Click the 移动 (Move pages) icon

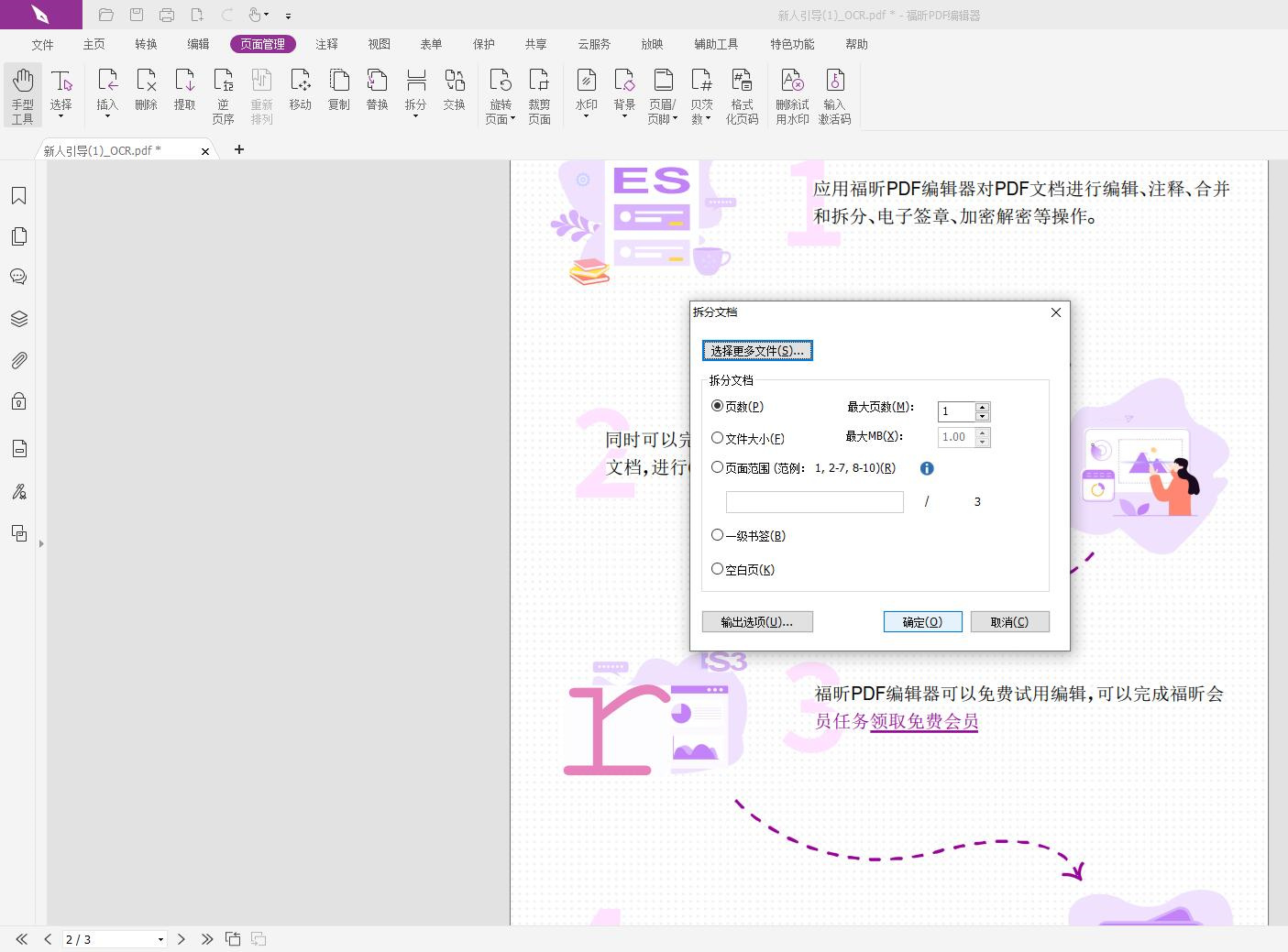point(301,92)
